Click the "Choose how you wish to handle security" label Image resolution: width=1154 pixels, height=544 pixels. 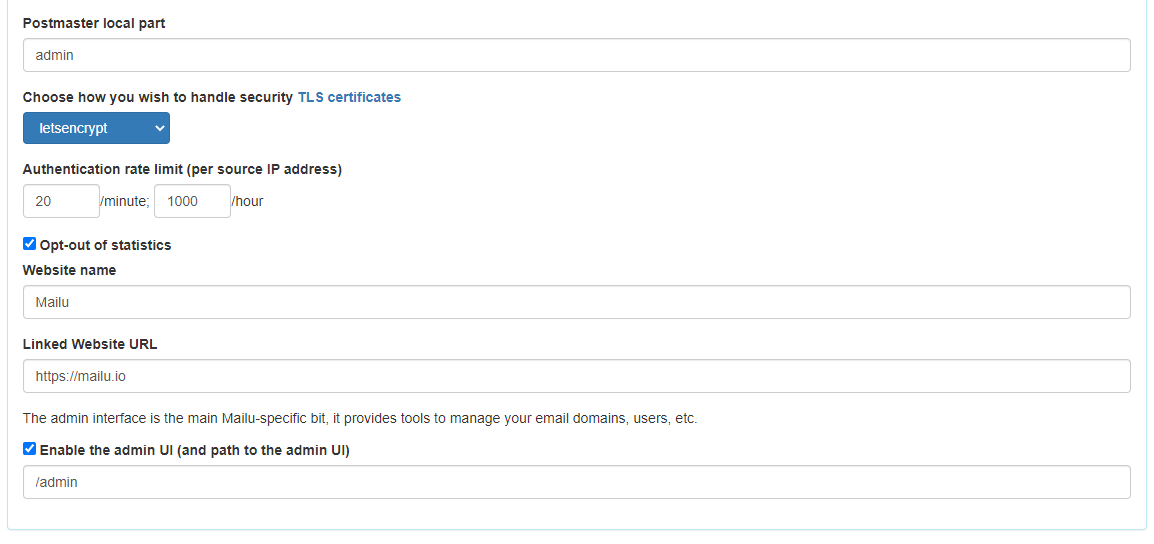(x=158, y=97)
